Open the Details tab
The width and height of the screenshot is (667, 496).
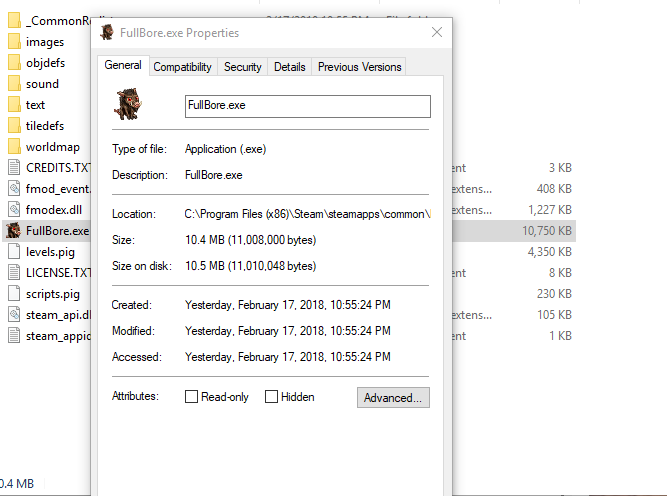pyautogui.click(x=290, y=67)
